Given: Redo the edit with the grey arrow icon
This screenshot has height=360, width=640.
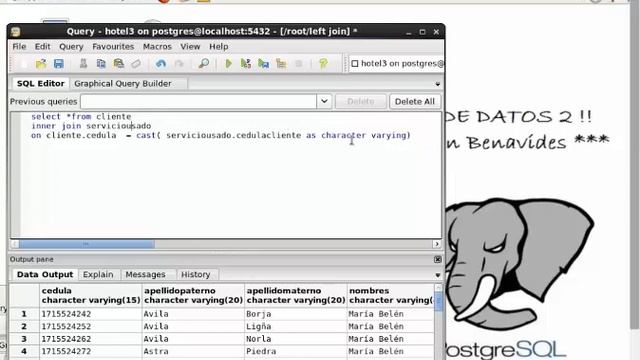Looking at the screenshot, I should [x=179, y=64].
